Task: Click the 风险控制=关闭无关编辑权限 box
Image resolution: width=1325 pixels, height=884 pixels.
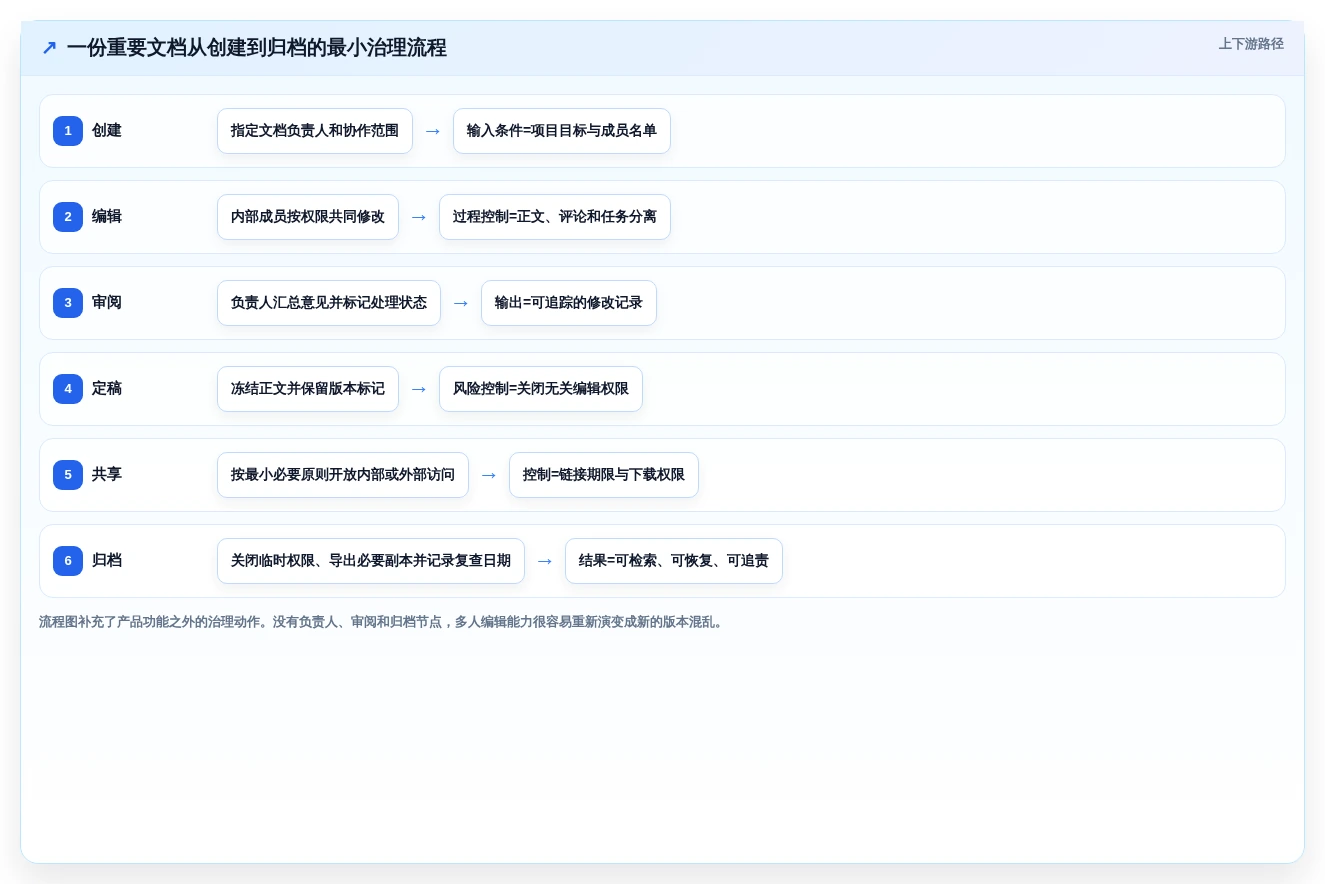Action: (x=541, y=389)
